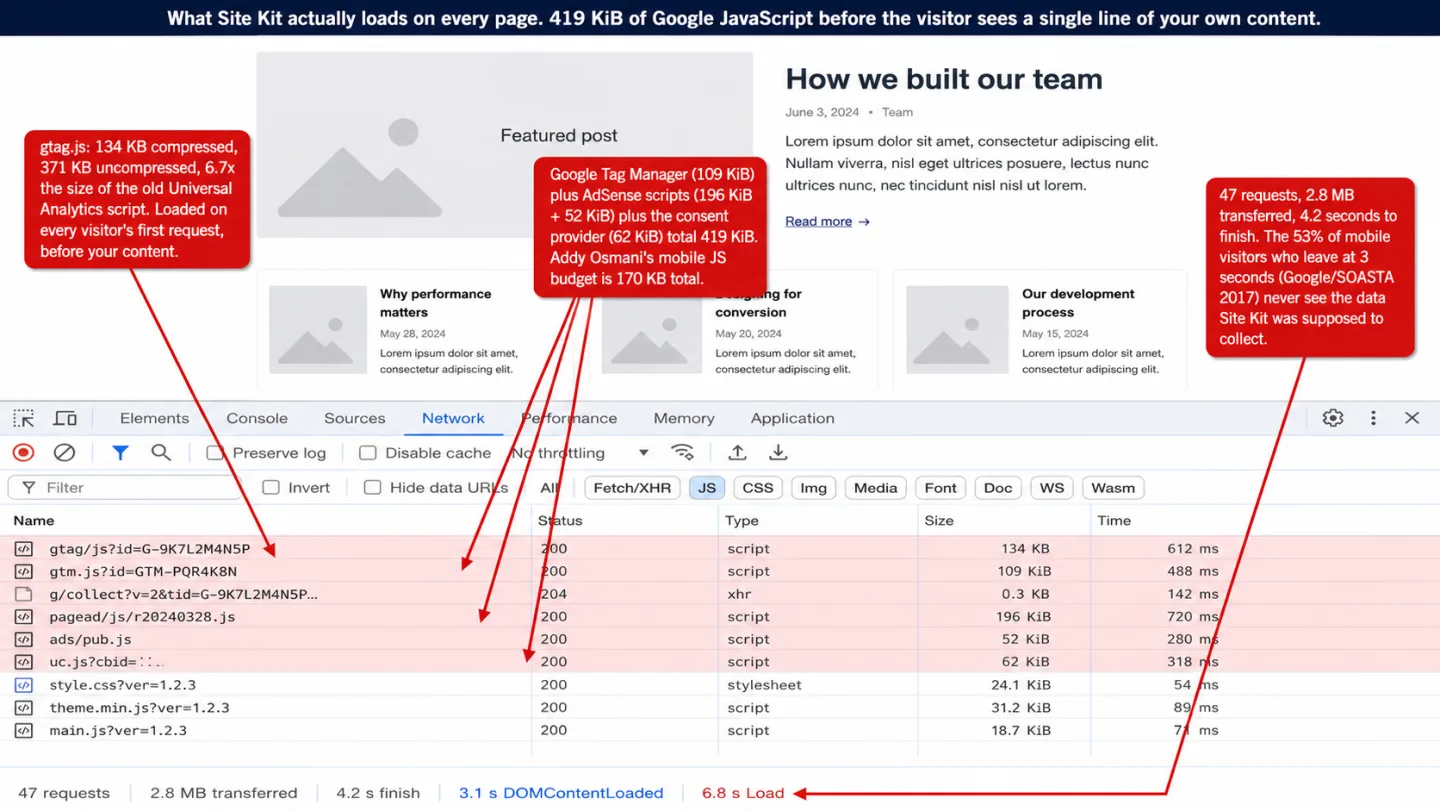Viewport: 1440px width, 811px height.
Task: Toggle the WS resource type filter
Action: click(x=1052, y=488)
